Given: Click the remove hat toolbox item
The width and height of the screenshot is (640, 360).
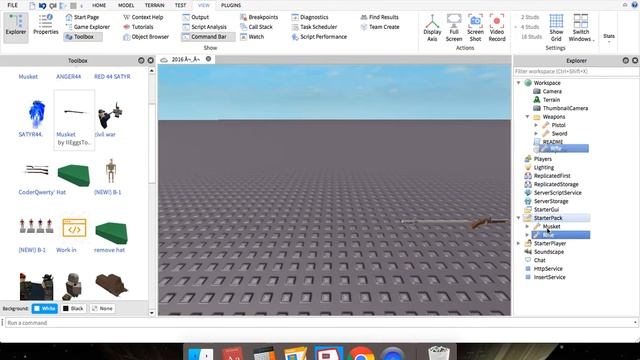Looking at the screenshot, I should pos(111,236).
